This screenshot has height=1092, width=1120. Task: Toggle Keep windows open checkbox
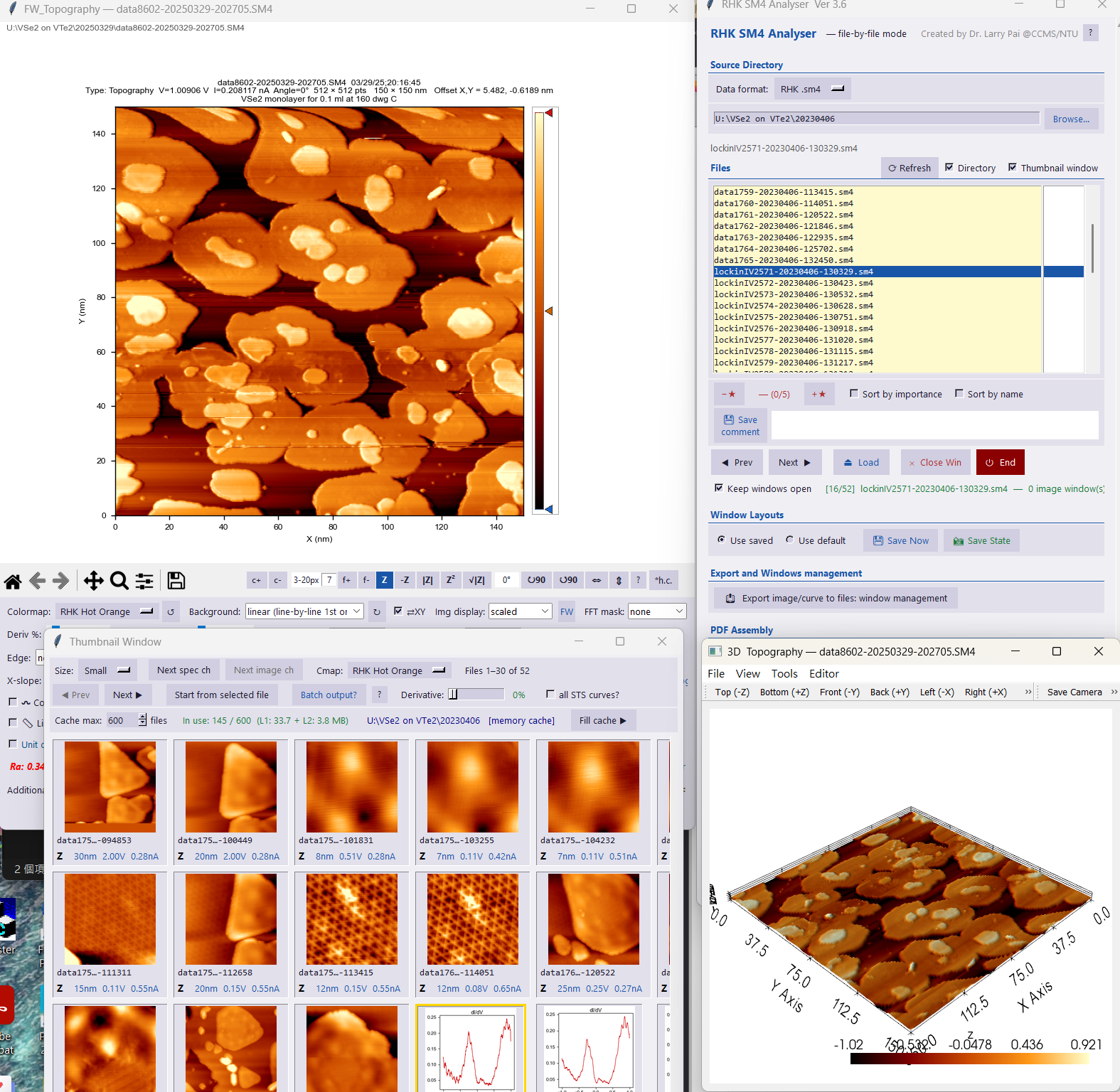coord(719,488)
